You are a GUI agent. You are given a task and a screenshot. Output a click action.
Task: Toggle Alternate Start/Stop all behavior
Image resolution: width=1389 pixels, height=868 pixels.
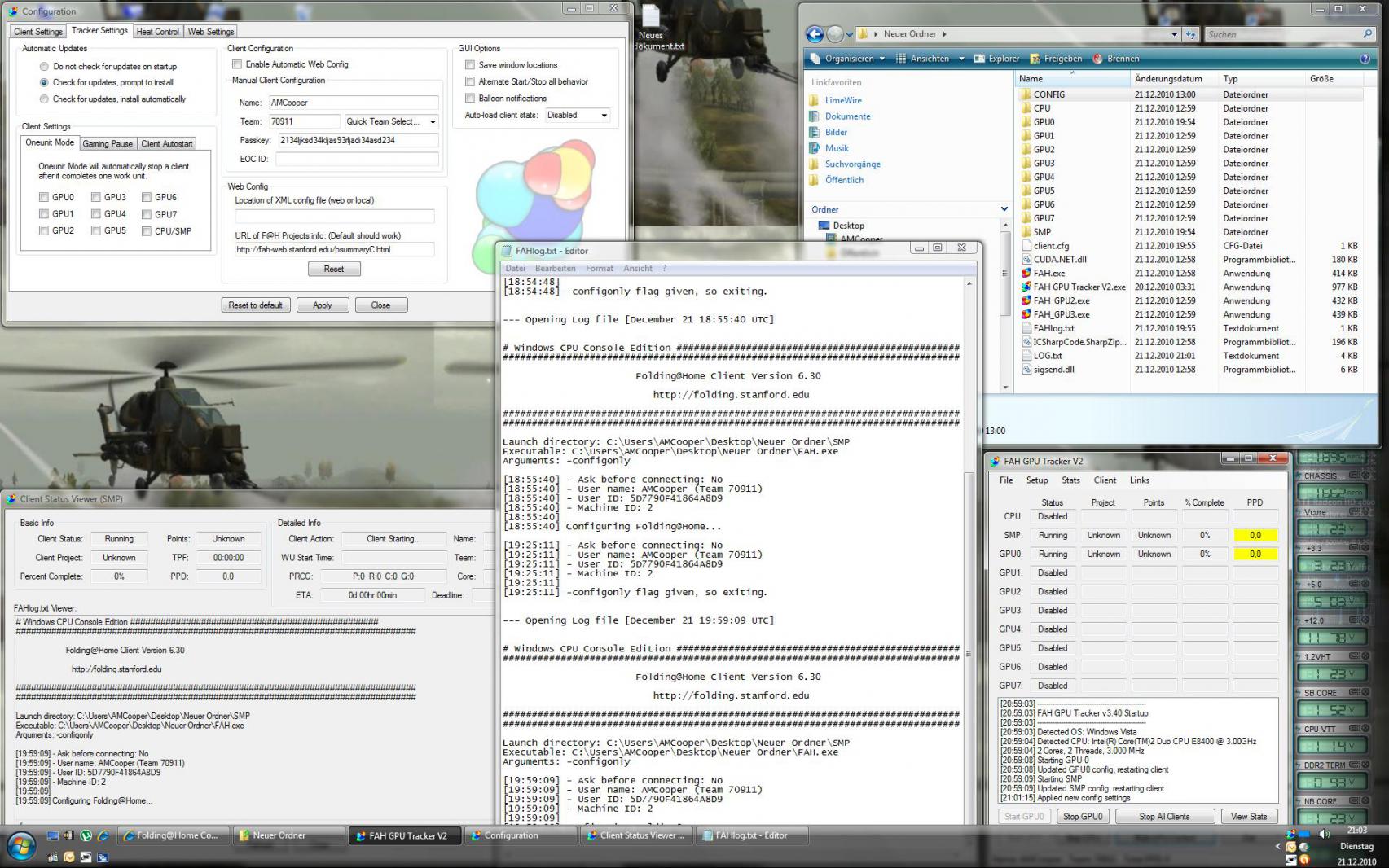pos(470,81)
